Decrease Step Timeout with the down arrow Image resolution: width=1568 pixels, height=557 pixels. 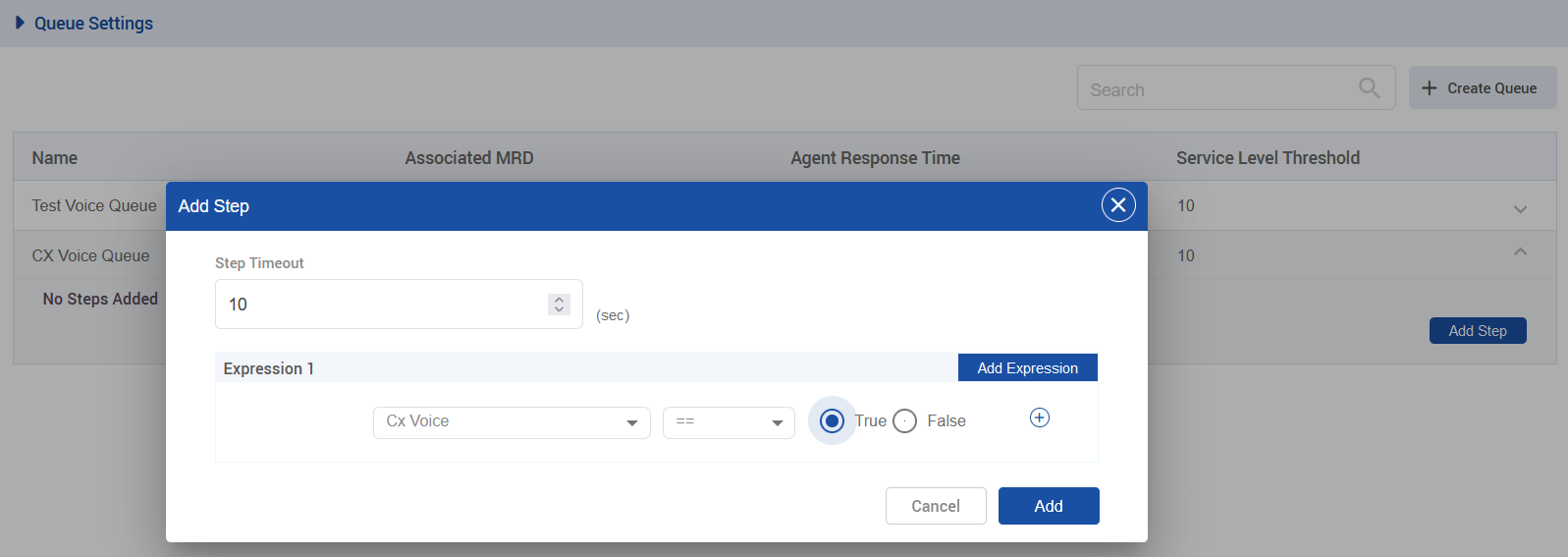(x=559, y=309)
